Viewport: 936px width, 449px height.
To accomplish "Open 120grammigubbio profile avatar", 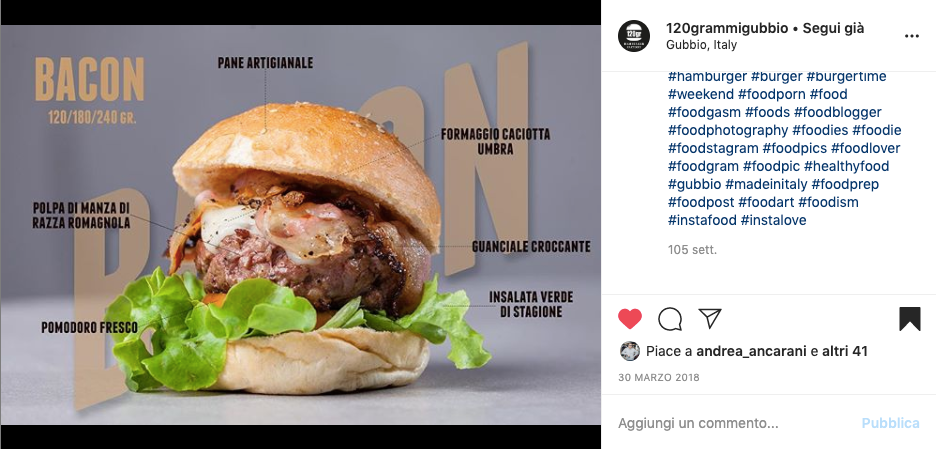I will [x=634, y=36].
